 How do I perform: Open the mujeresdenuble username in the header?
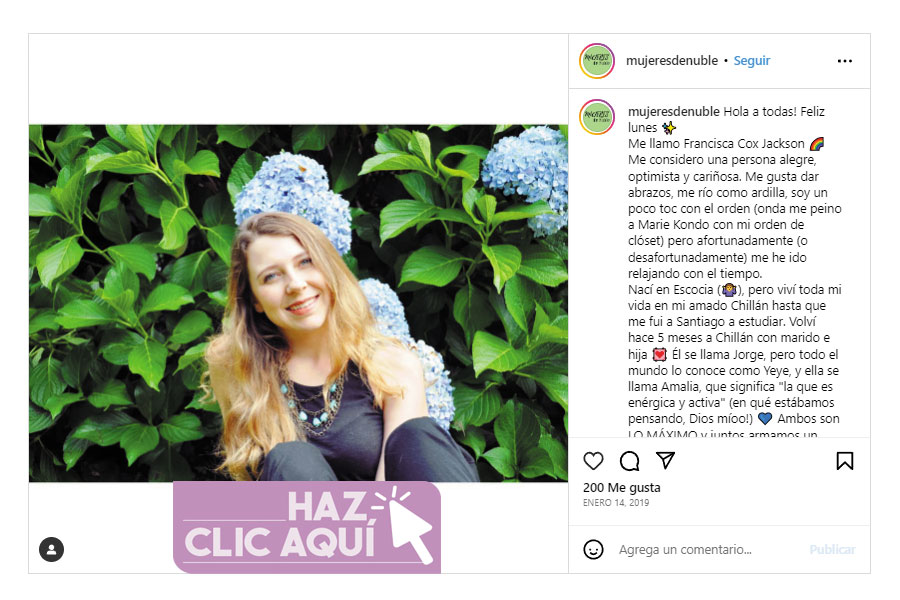672,60
